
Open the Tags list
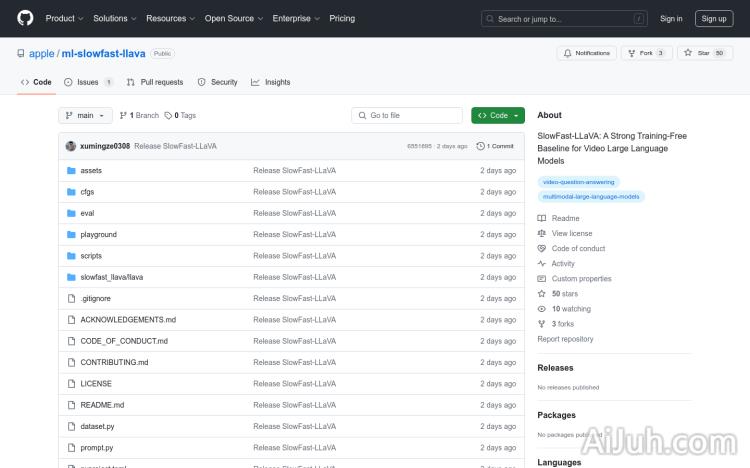coord(181,116)
